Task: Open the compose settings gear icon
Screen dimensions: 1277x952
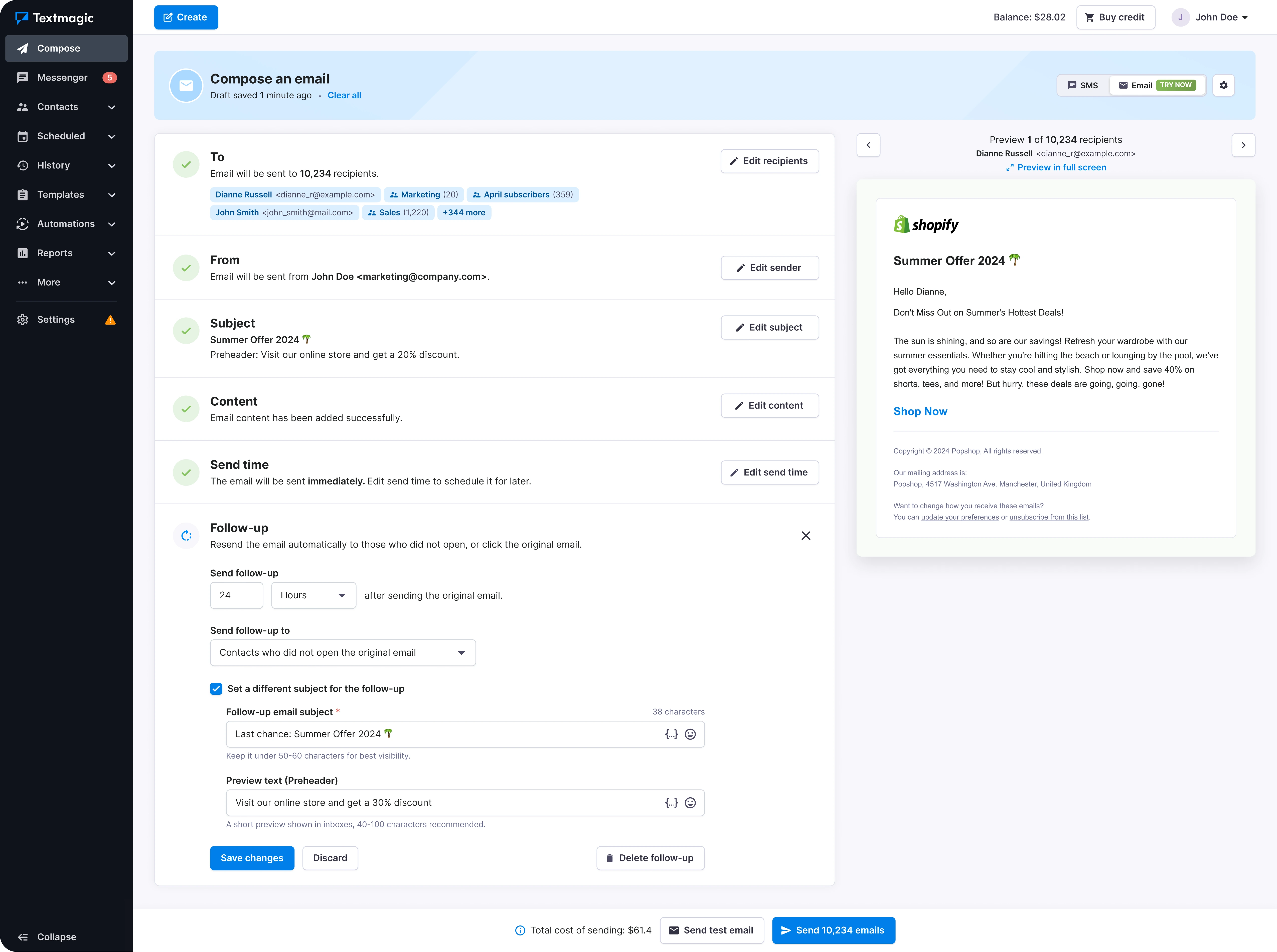Action: (1223, 85)
